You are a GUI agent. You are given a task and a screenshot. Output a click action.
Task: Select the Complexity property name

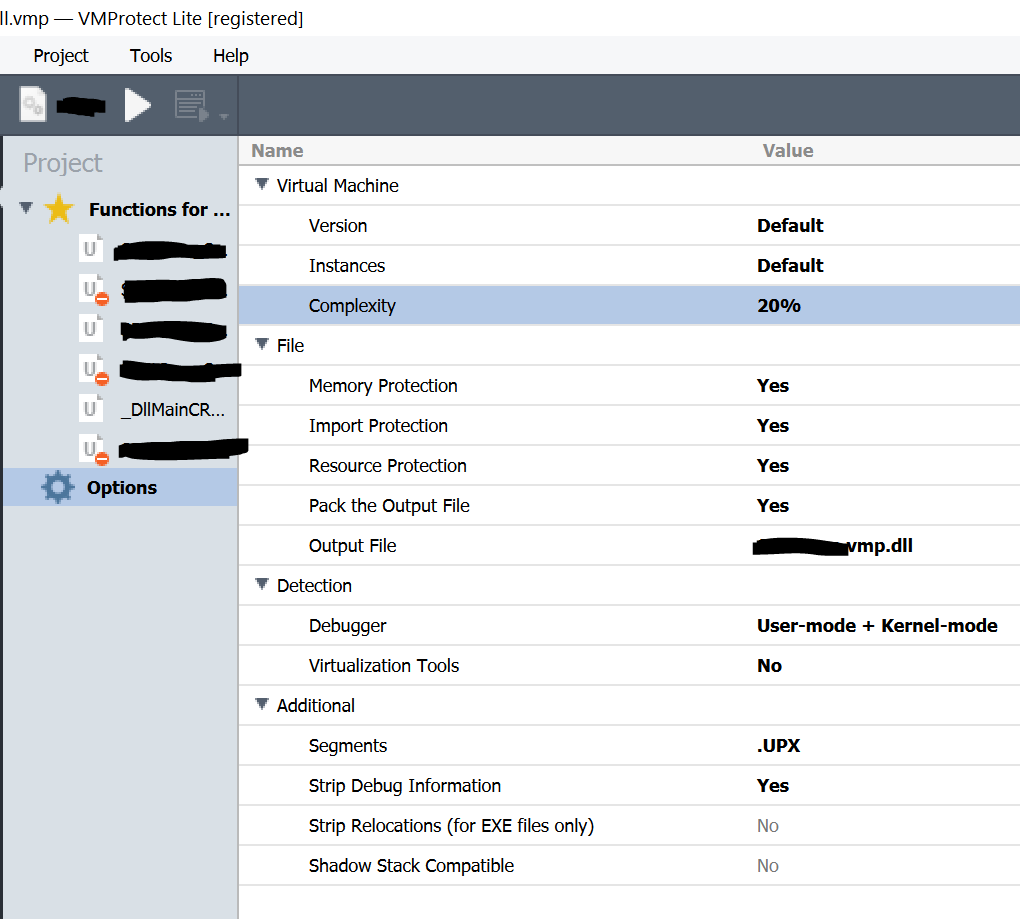coord(352,306)
